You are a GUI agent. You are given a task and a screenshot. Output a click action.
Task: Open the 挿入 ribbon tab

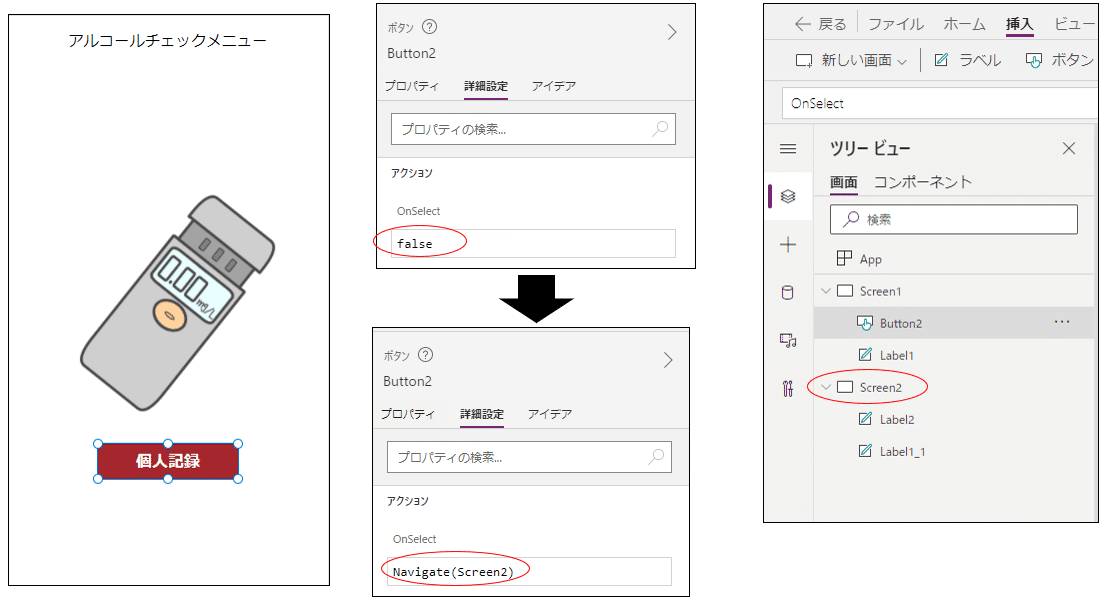[x=1019, y=24]
